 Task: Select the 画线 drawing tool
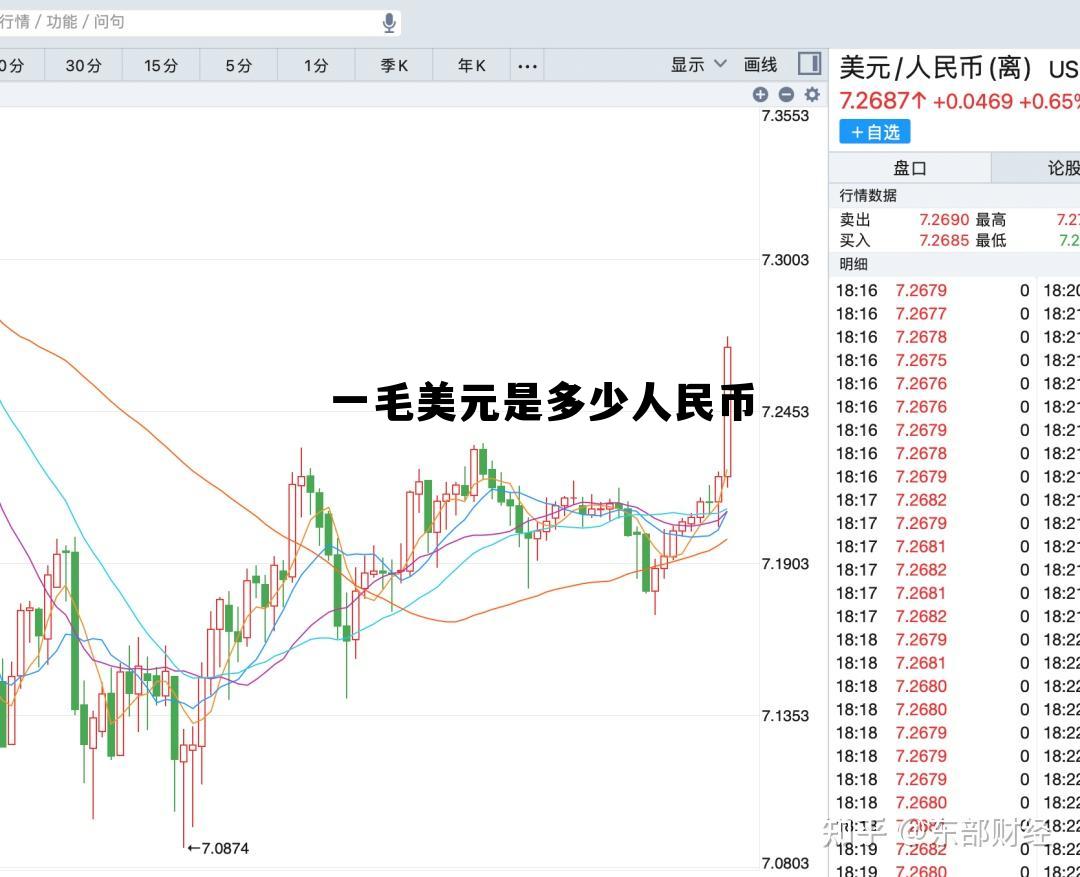[760, 65]
